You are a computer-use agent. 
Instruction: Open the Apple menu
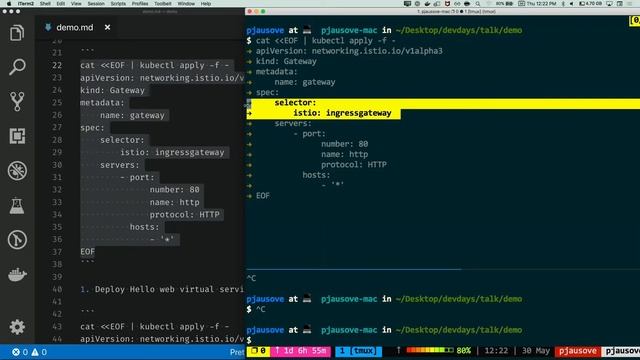(9, 4)
